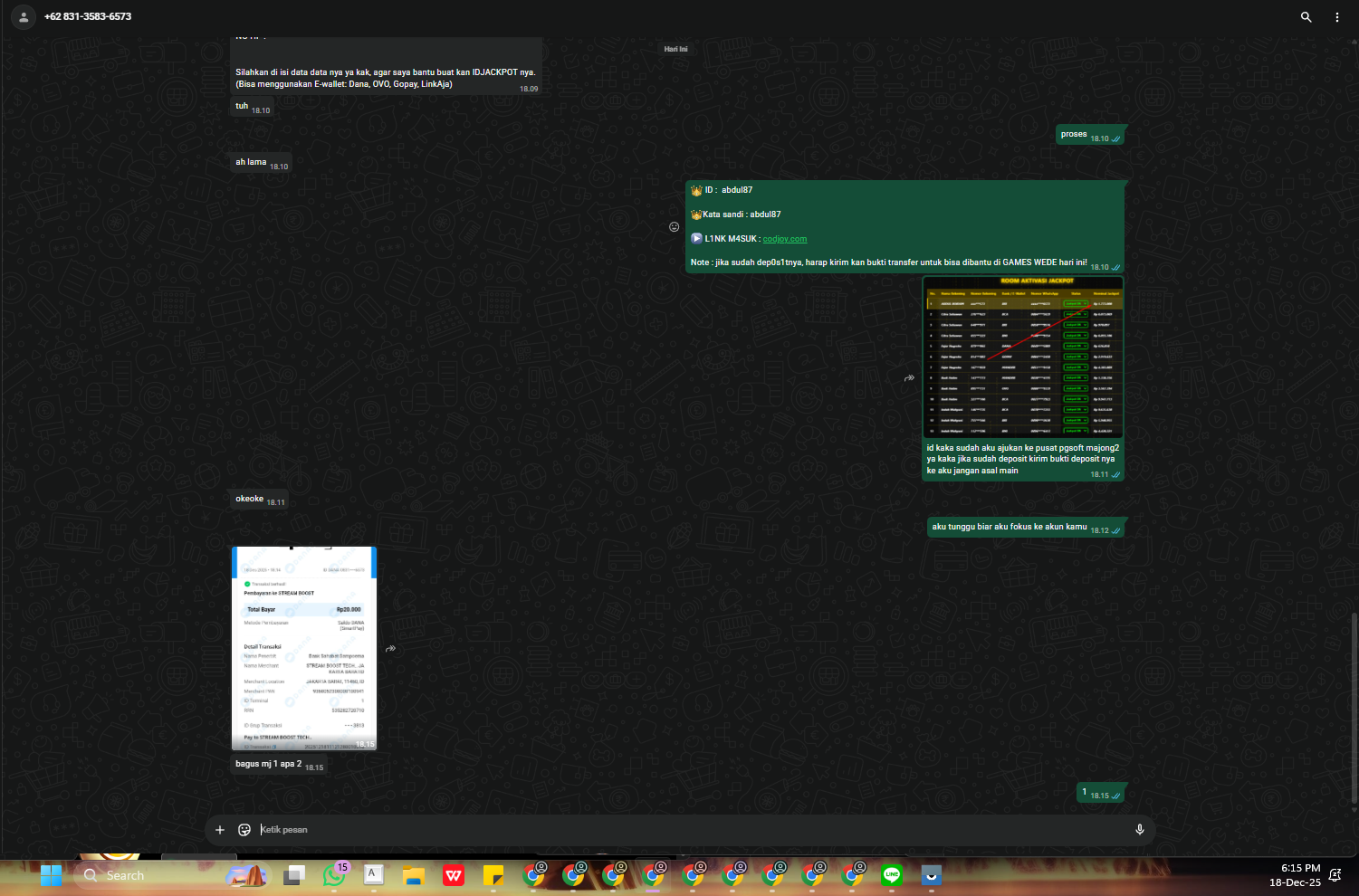Open the notification center bell icon
The image size is (1359, 896).
[x=1335, y=875]
